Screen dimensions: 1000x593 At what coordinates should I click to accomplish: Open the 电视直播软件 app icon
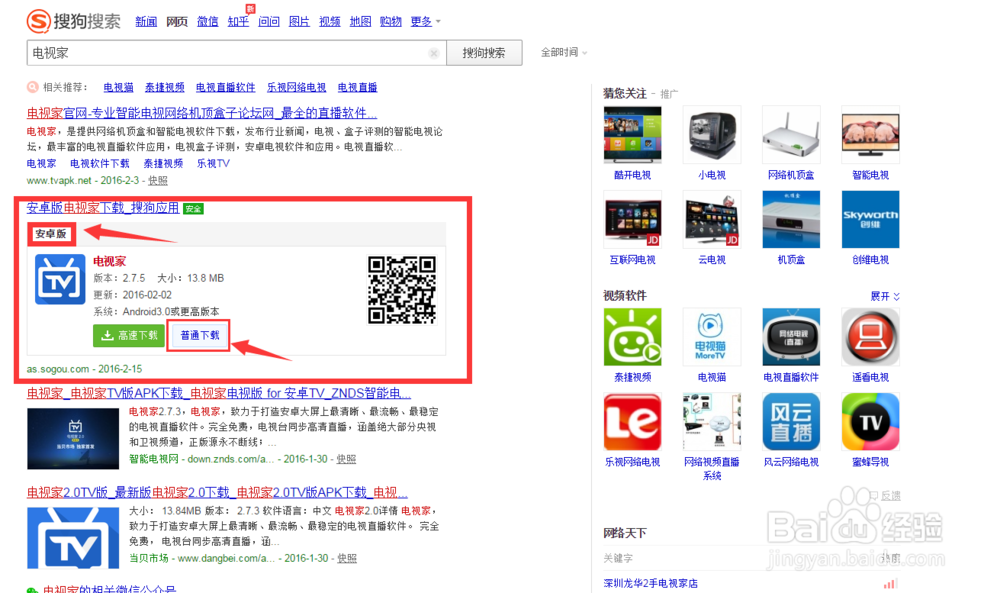point(791,337)
